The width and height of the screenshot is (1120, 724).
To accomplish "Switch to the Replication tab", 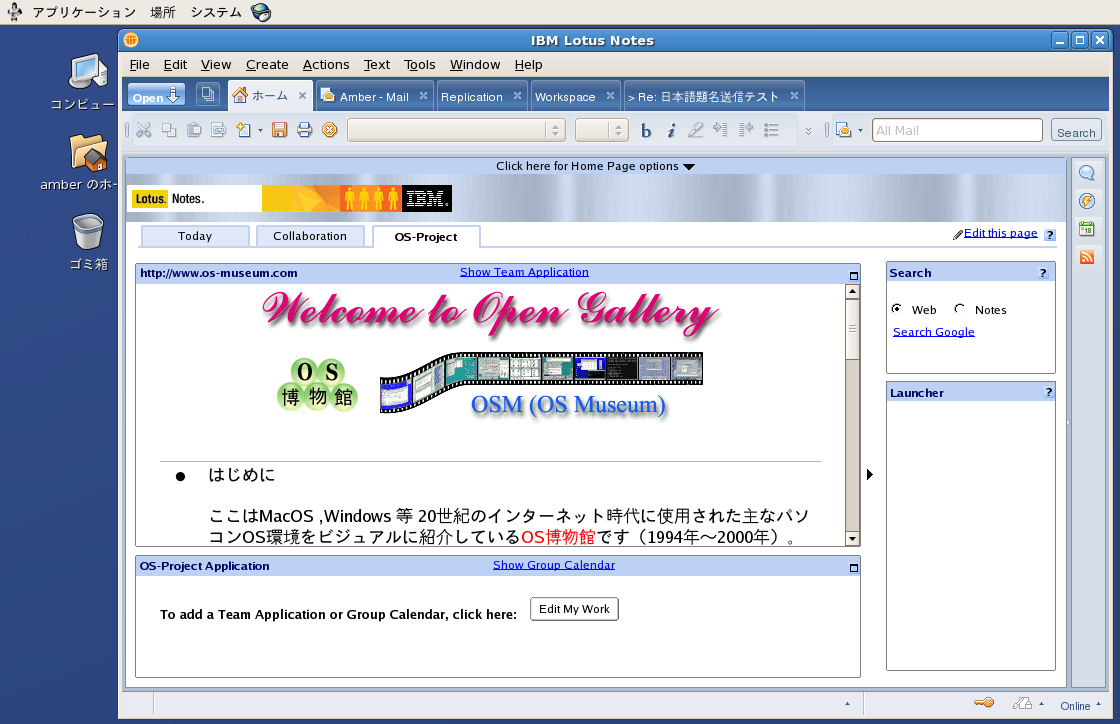I will [x=480, y=96].
